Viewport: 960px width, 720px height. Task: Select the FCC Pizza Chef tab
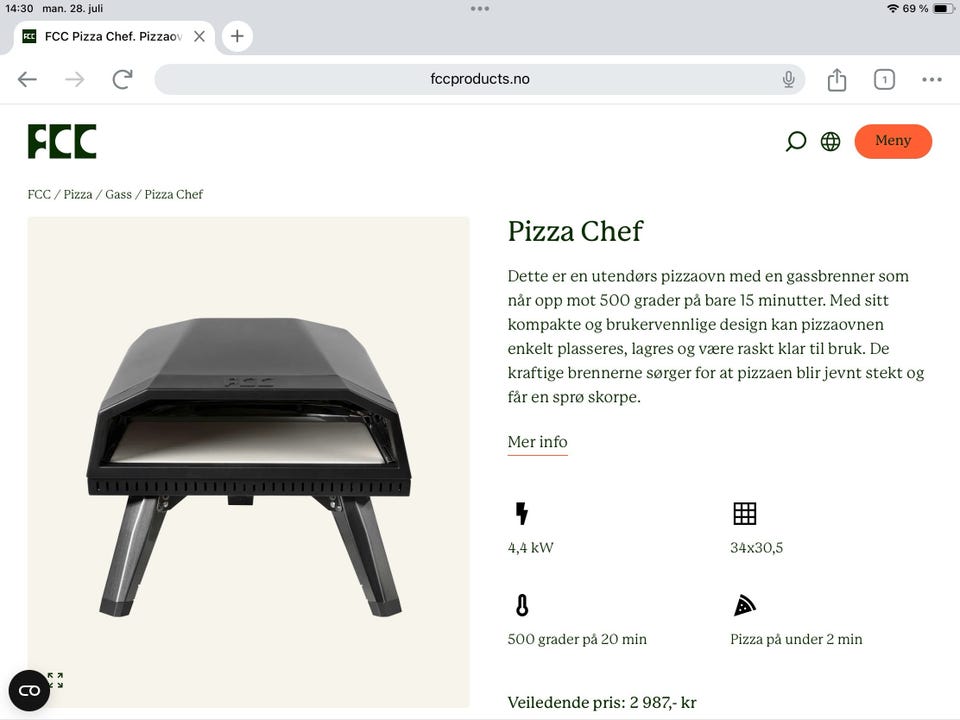(x=110, y=36)
